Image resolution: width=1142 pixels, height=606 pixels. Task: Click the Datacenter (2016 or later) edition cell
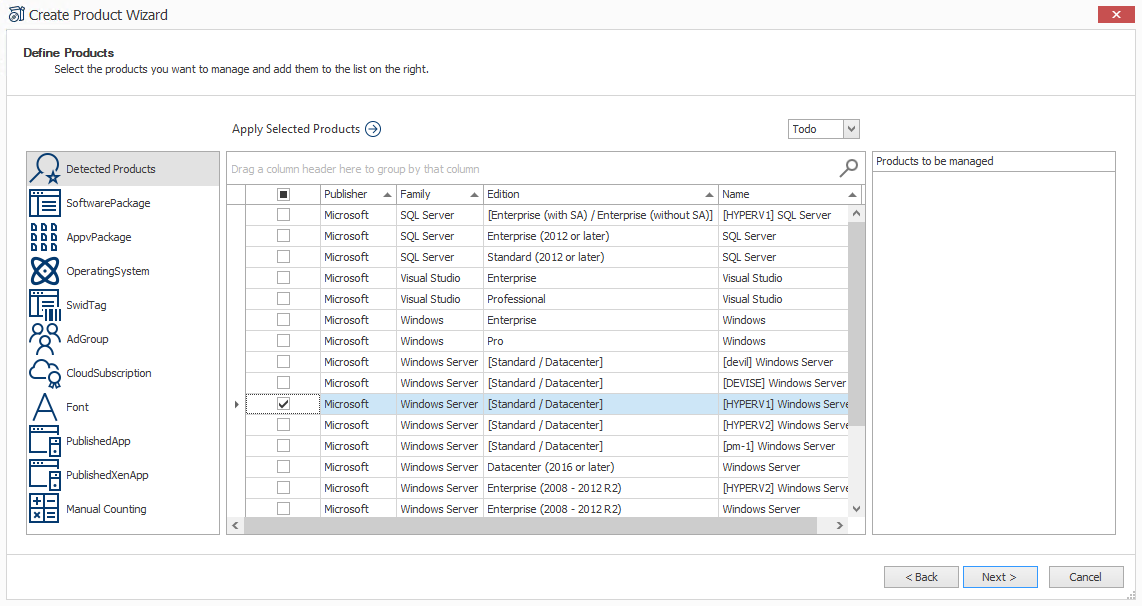601,467
